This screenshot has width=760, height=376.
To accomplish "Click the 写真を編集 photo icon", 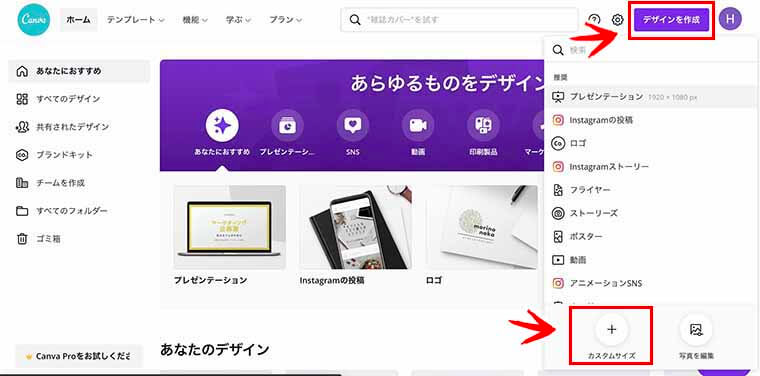I will (696, 330).
